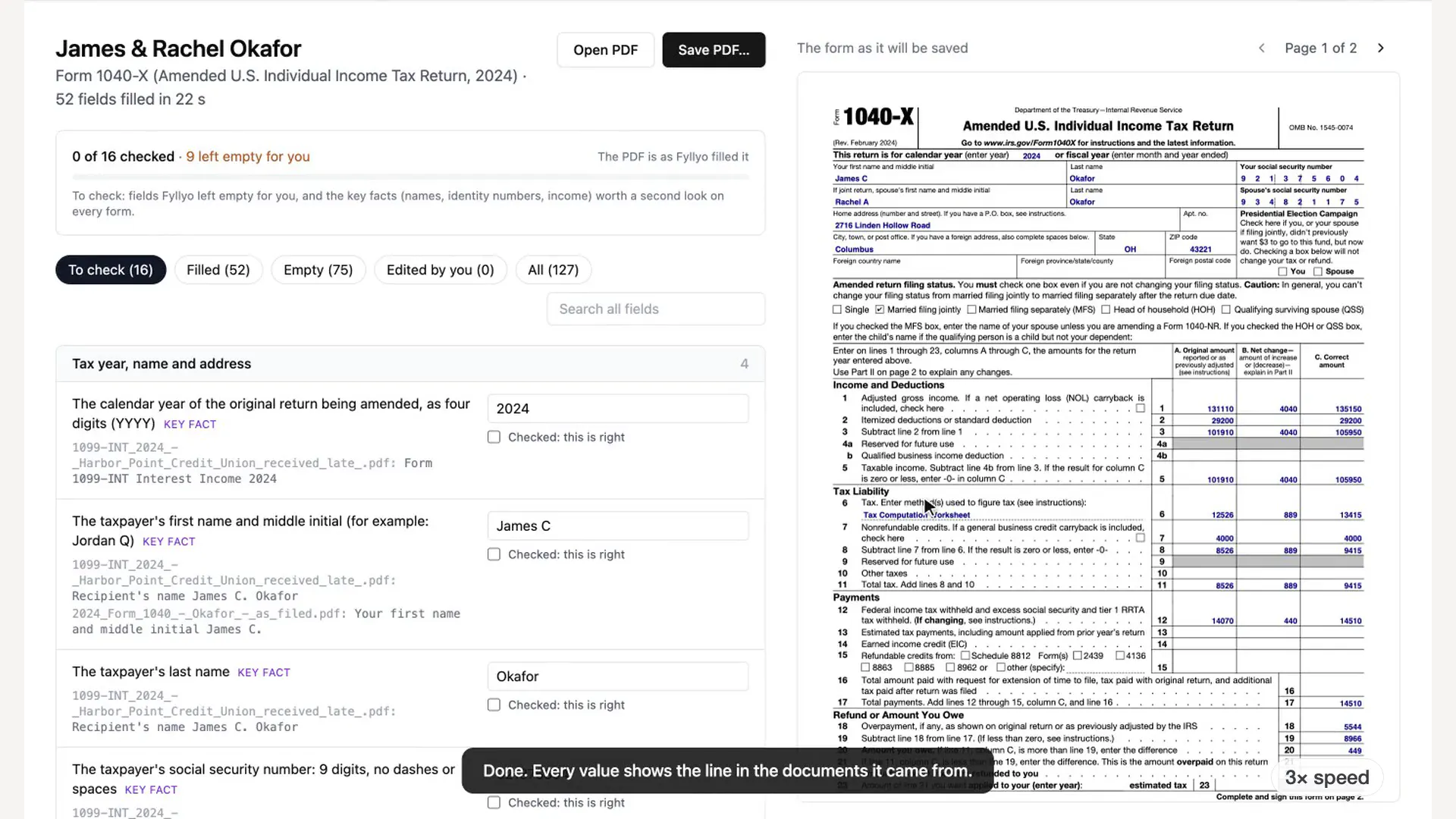
Task: Select the Edited by you (0) tab
Action: click(441, 270)
